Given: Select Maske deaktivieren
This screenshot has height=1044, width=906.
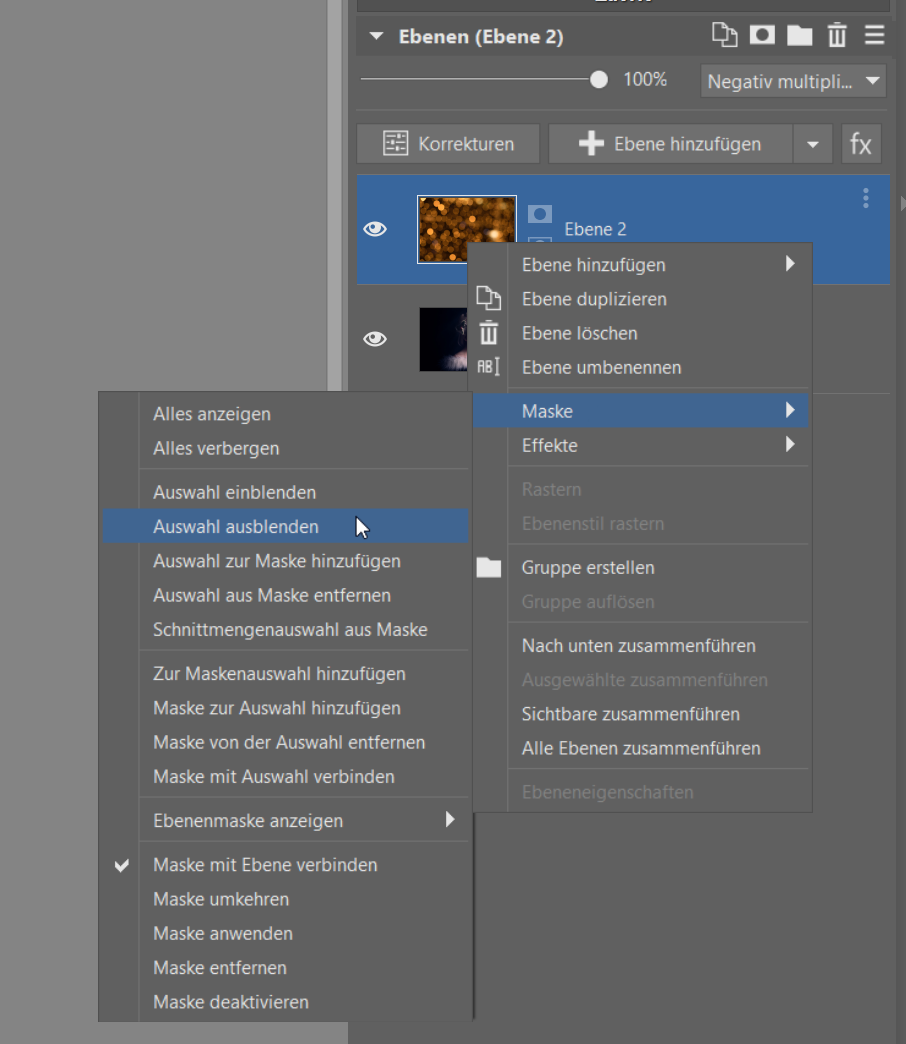Looking at the screenshot, I should [x=286, y=1002].
